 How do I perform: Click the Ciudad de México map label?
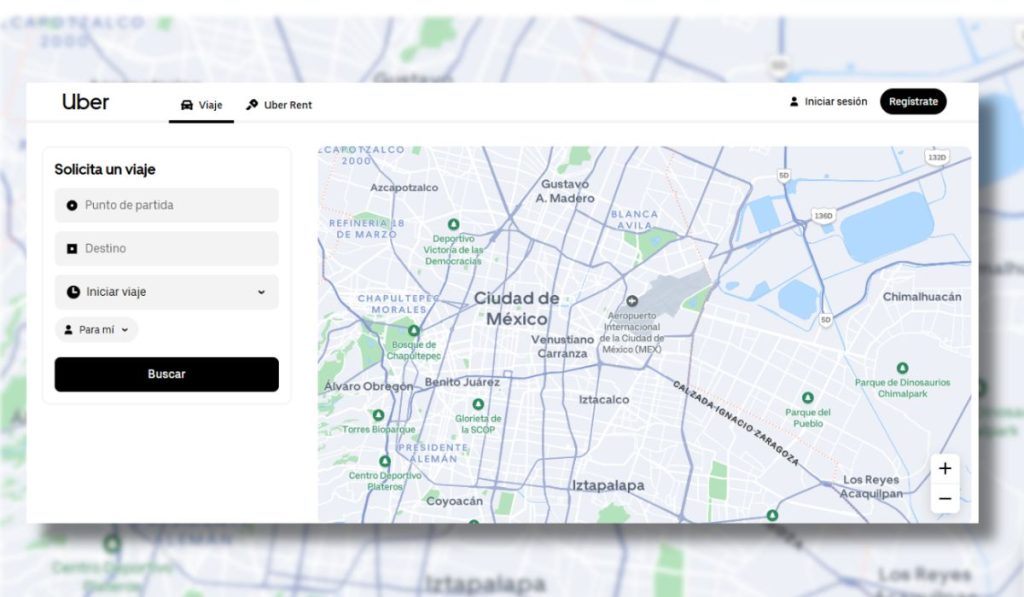(x=517, y=308)
